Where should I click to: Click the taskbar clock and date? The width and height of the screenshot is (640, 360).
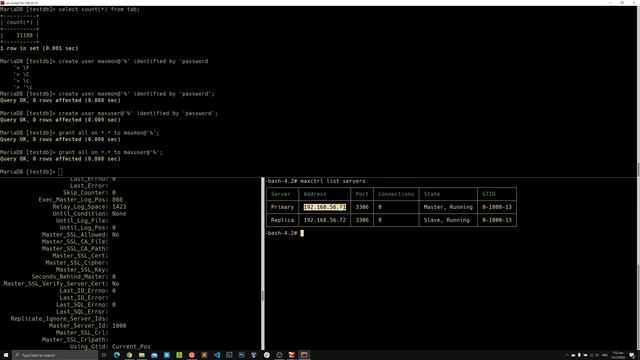pyautogui.click(x=618, y=355)
